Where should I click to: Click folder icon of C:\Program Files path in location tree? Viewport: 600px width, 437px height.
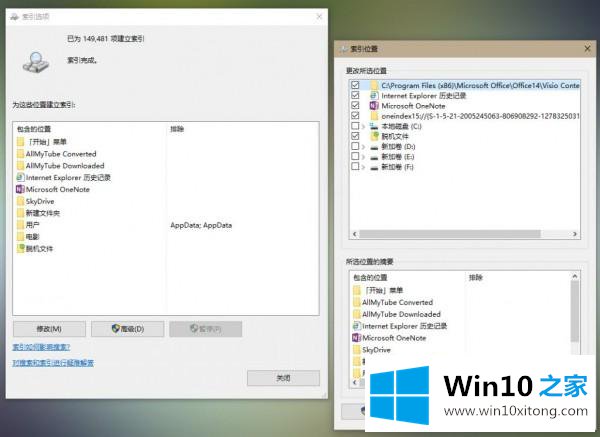coord(374,85)
